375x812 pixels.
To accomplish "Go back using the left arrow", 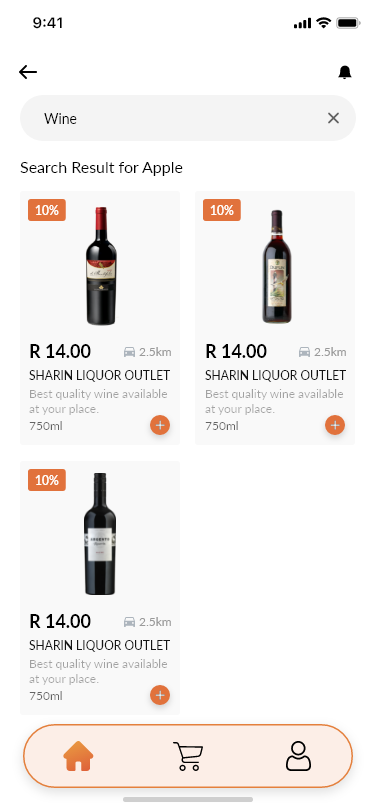I will click(x=28, y=72).
